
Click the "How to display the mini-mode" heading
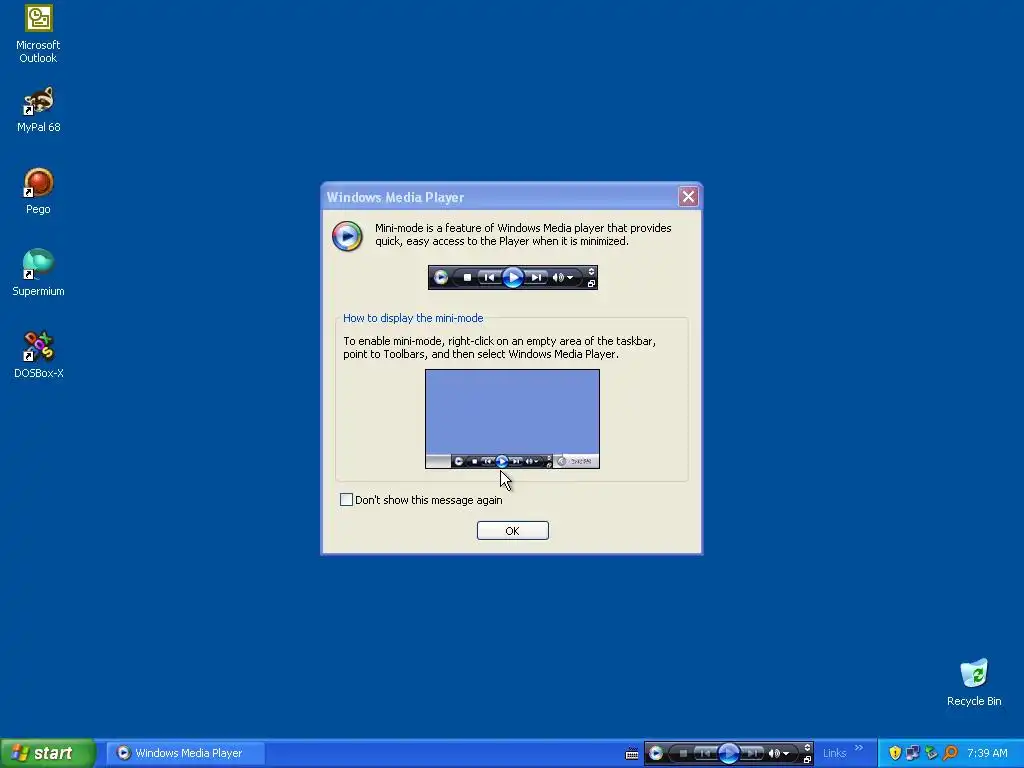pos(413,318)
